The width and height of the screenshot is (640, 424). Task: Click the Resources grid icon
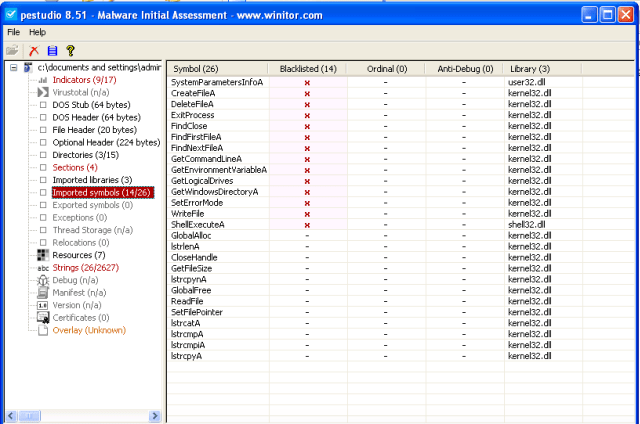[43, 255]
